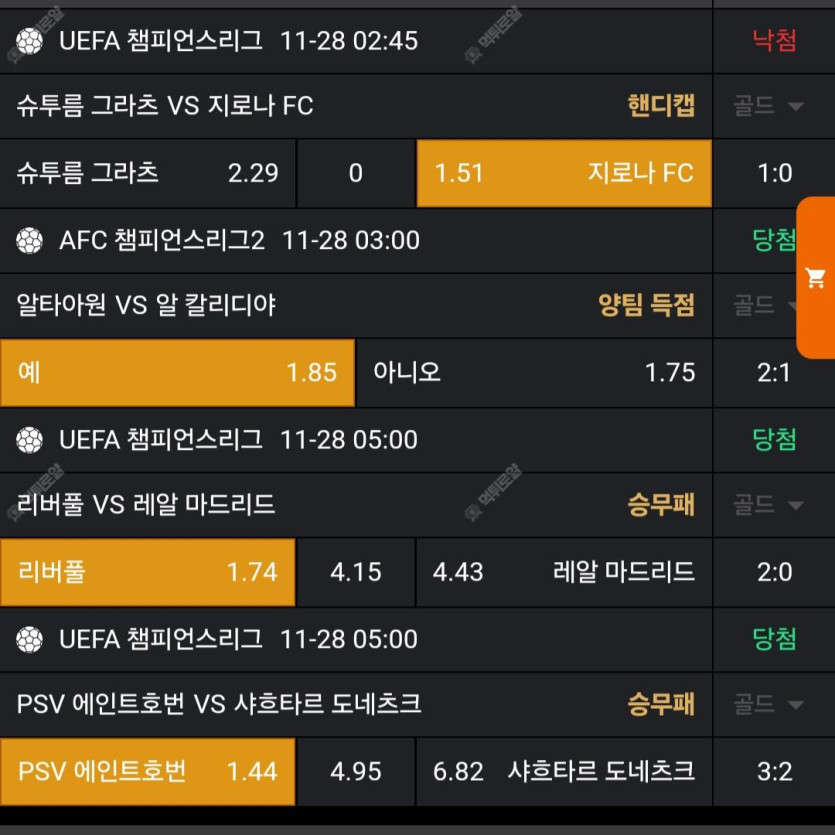Click soccer ball icon above 리버풀 match
The width and height of the screenshot is (835, 835).
click(x=29, y=440)
